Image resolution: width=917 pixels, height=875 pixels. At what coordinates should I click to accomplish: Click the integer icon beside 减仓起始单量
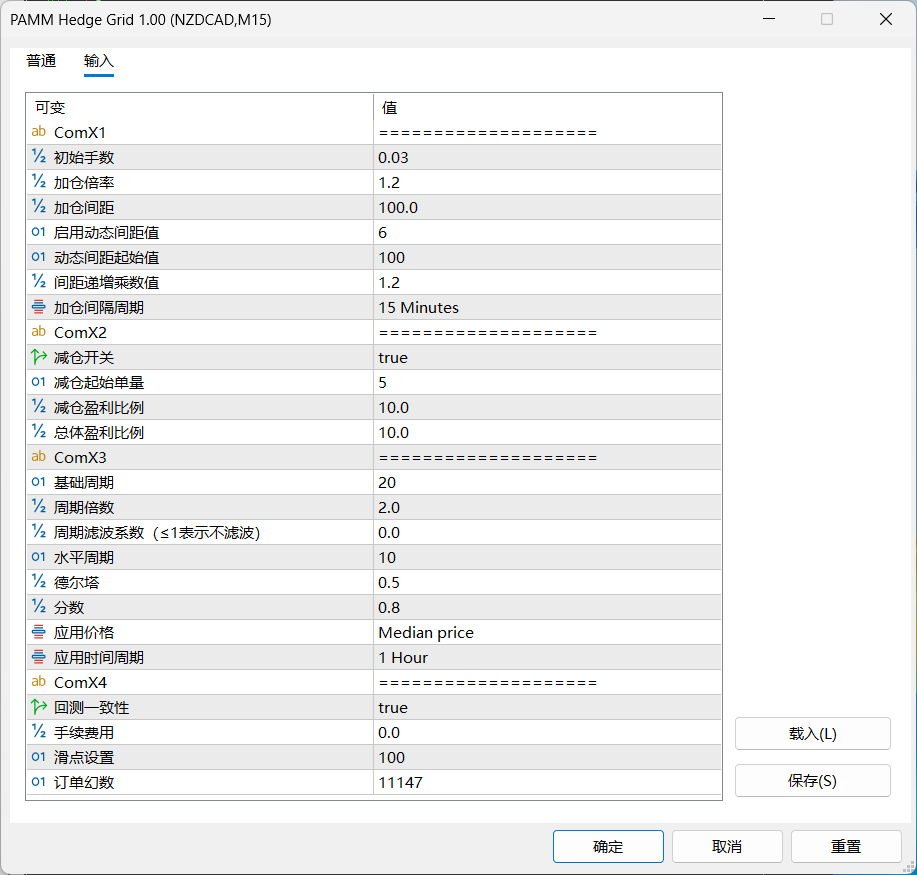[39, 382]
